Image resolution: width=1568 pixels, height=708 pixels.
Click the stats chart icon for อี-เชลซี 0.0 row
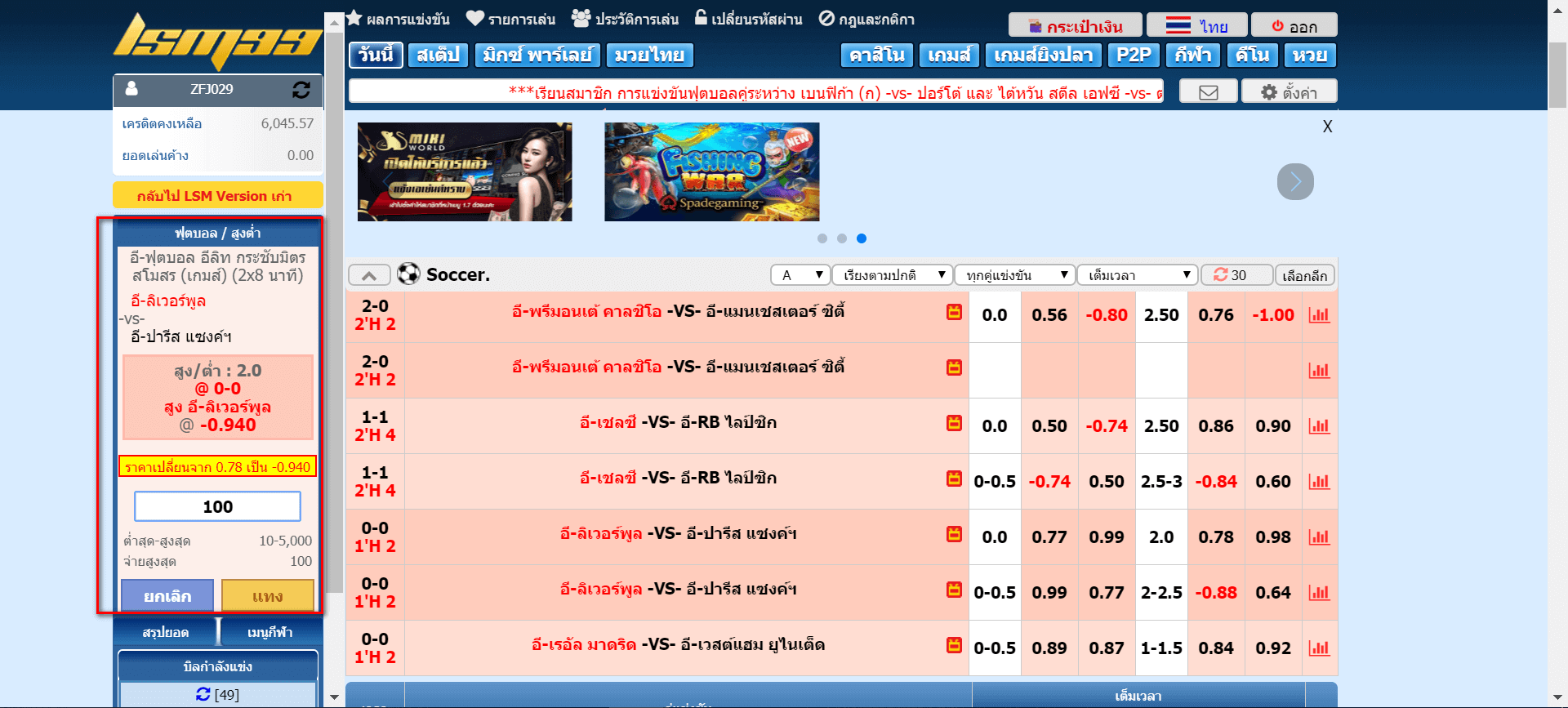1319,426
